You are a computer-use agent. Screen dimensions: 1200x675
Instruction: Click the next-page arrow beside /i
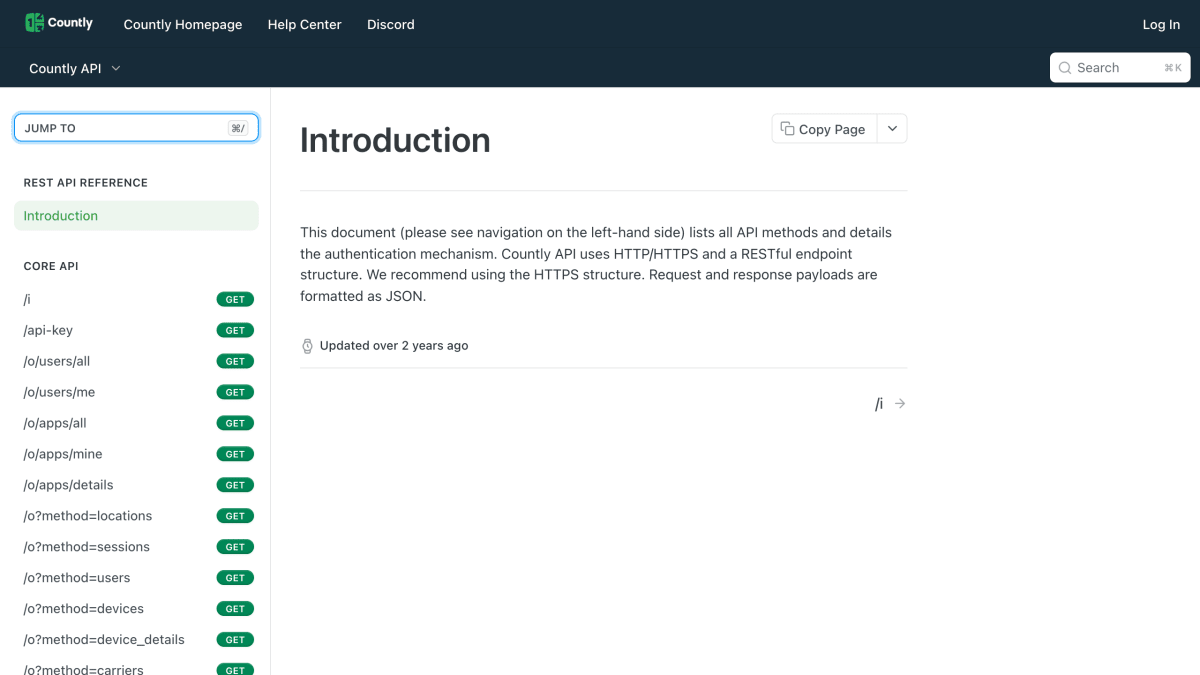[900, 404]
